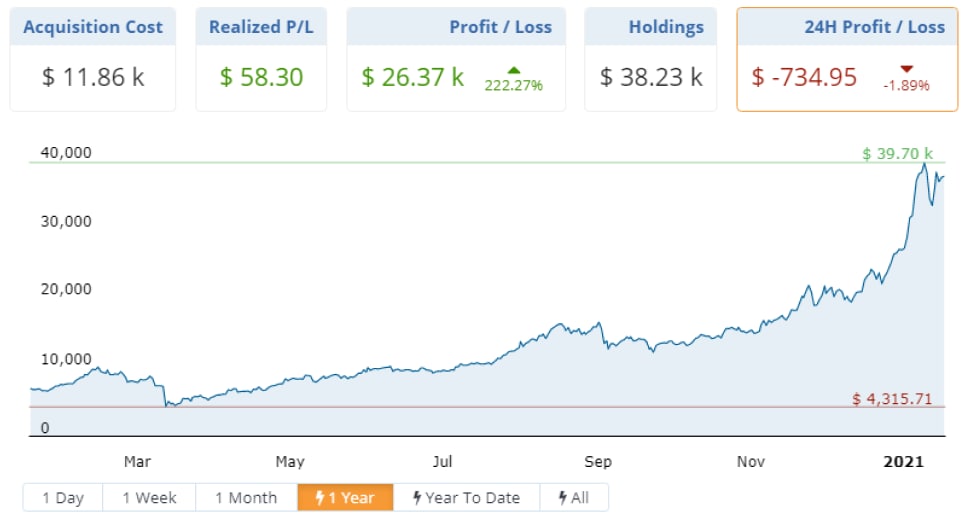Switch chart to 1 Week range

tap(150, 498)
